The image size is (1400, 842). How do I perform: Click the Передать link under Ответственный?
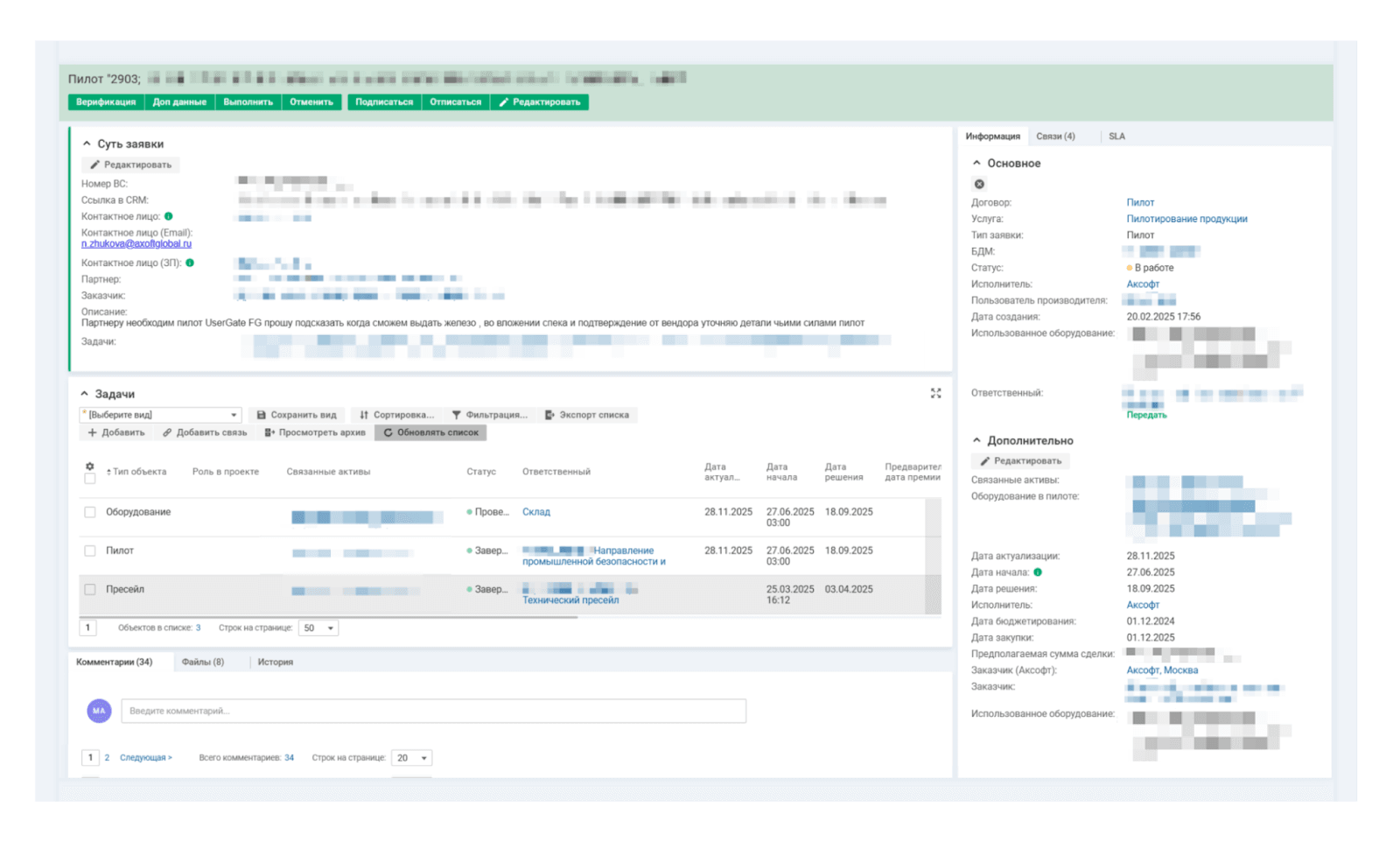[1146, 415]
